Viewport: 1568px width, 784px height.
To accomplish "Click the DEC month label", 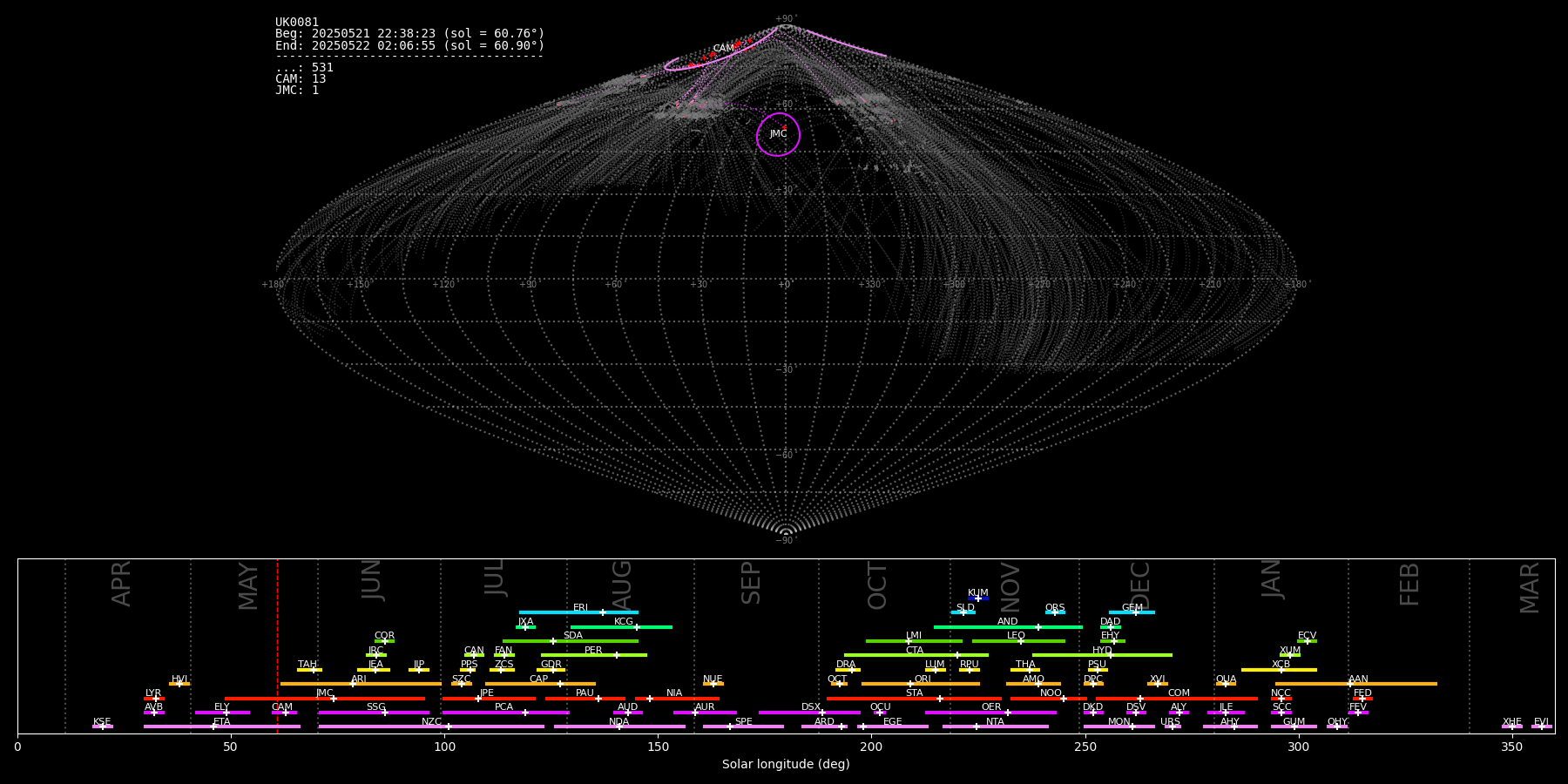I will [1140, 585].
